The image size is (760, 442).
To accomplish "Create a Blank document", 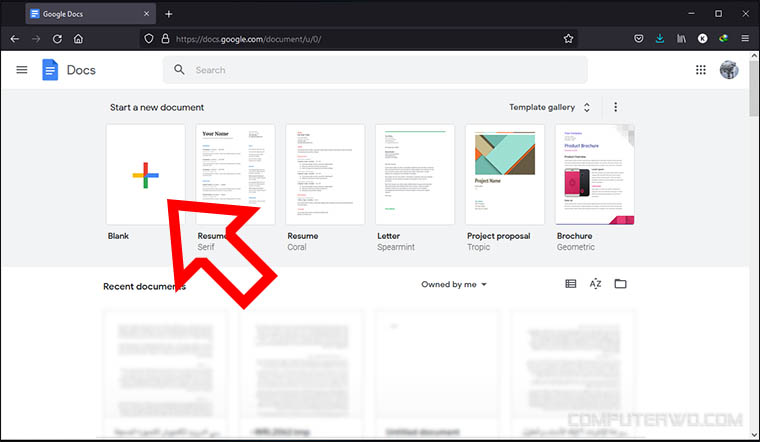I will pos(145,174).
